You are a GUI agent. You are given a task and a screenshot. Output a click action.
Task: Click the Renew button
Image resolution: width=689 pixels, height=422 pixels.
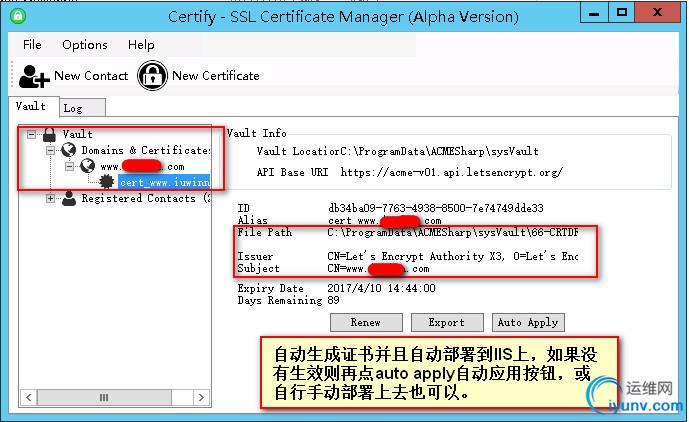(x=366, y=322)
